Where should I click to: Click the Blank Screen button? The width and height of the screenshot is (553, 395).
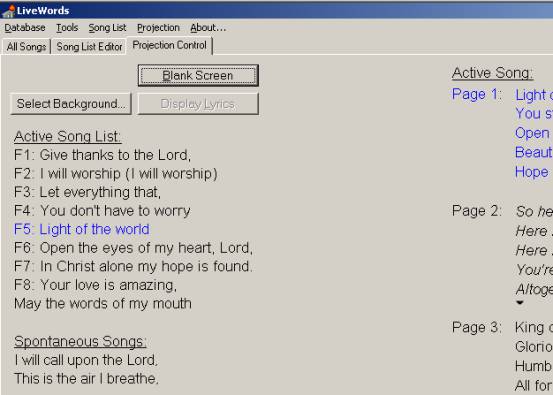click(198, 75)
